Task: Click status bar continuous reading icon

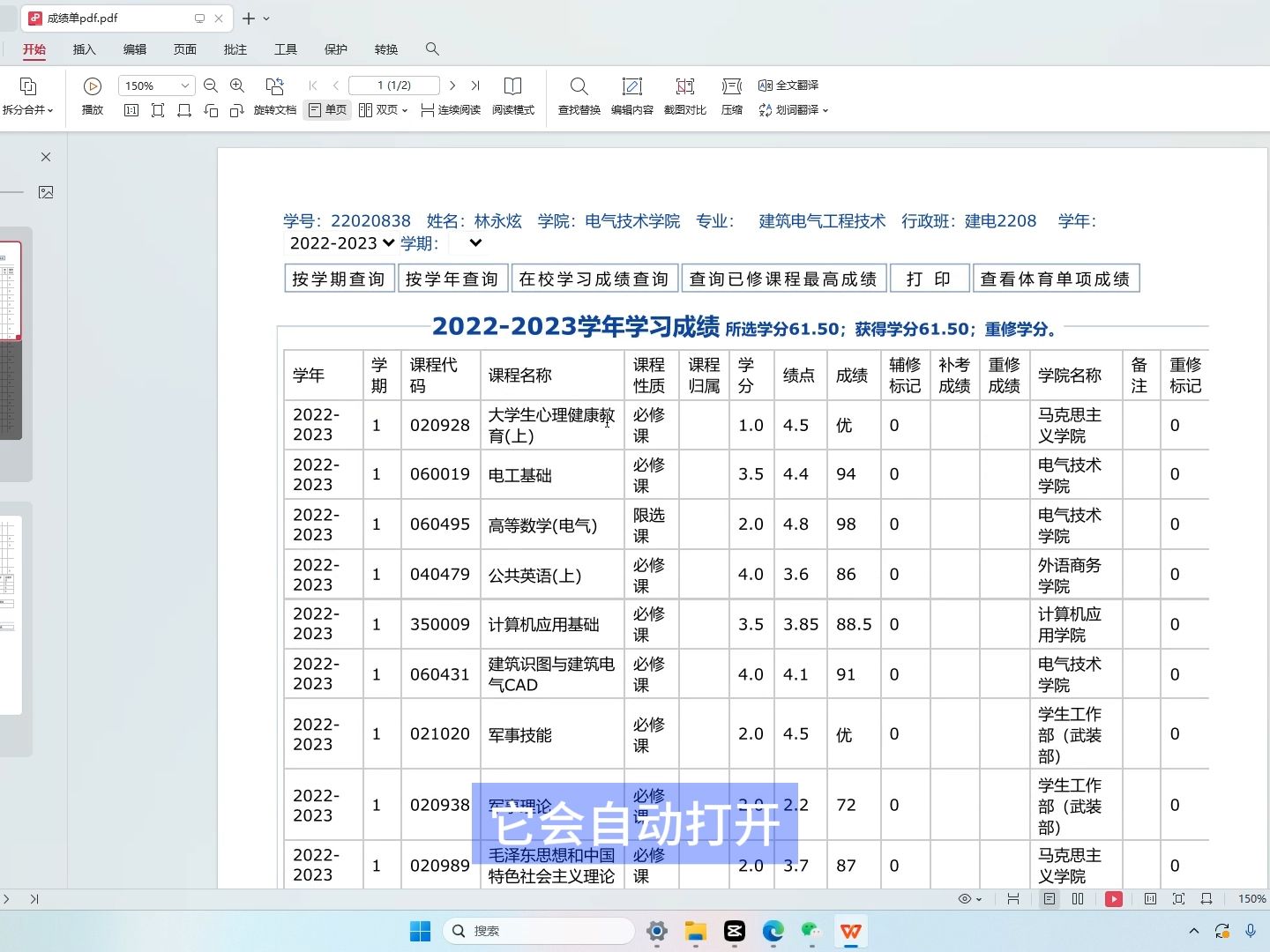Action: pyautogui.click(x=1013, y=899)
